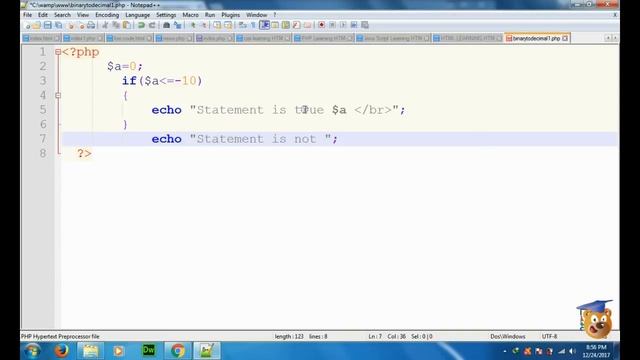Click the Open file folder icon
The height and width of the screenshot is (360, 640).
click(x=36, y=25)
